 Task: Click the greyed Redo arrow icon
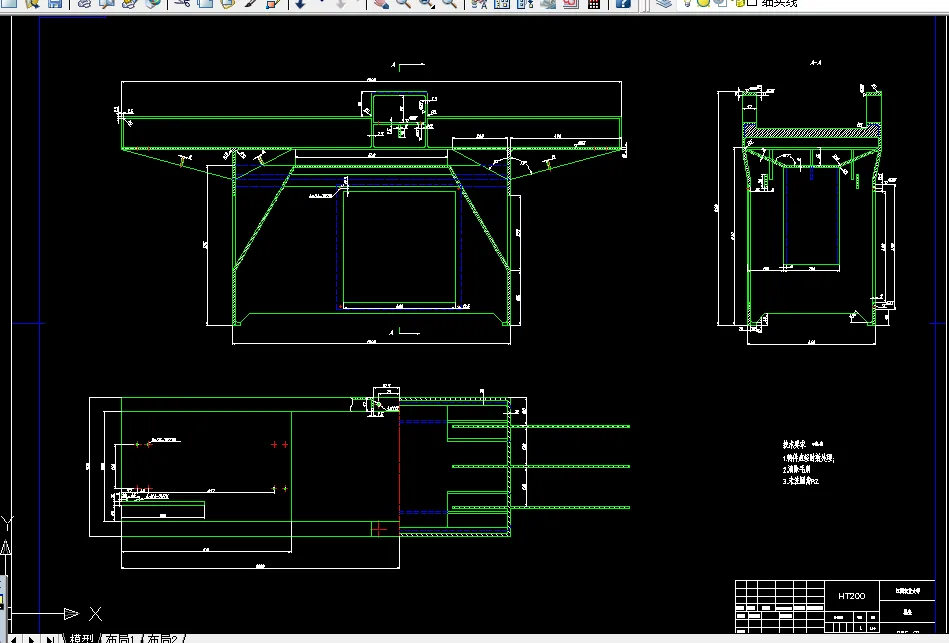click(x=341, y=4)
